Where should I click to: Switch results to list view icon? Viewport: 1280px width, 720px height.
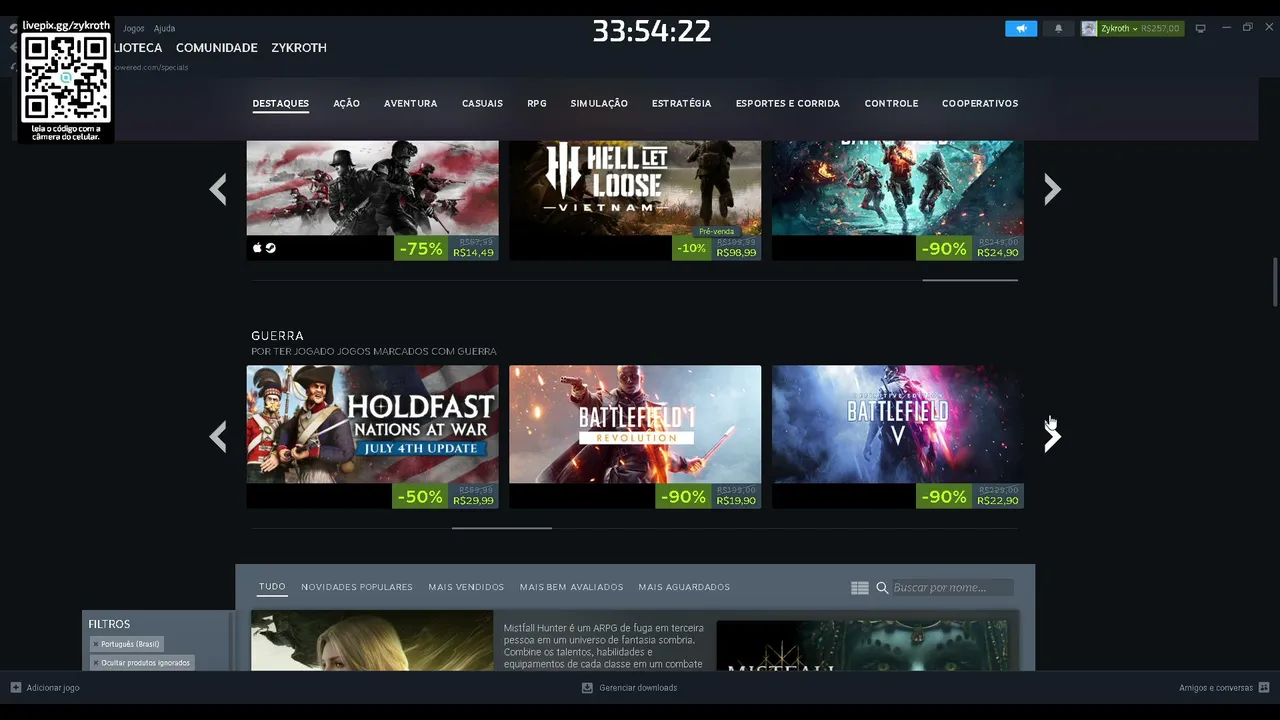860,588
